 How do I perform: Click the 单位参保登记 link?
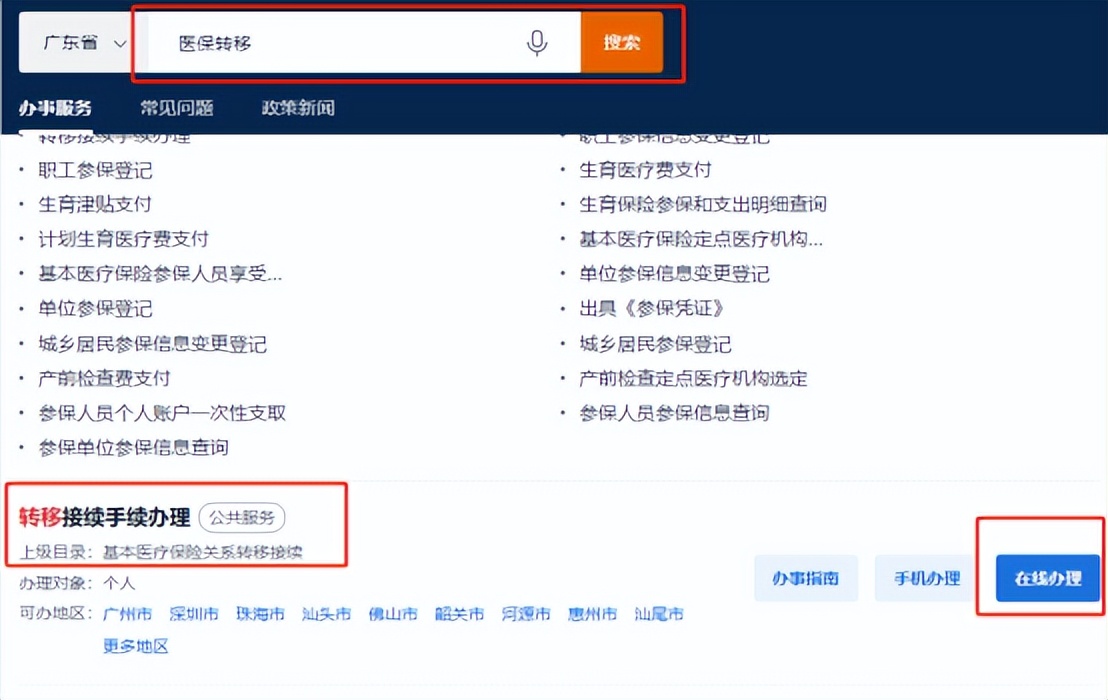(94, 309)
